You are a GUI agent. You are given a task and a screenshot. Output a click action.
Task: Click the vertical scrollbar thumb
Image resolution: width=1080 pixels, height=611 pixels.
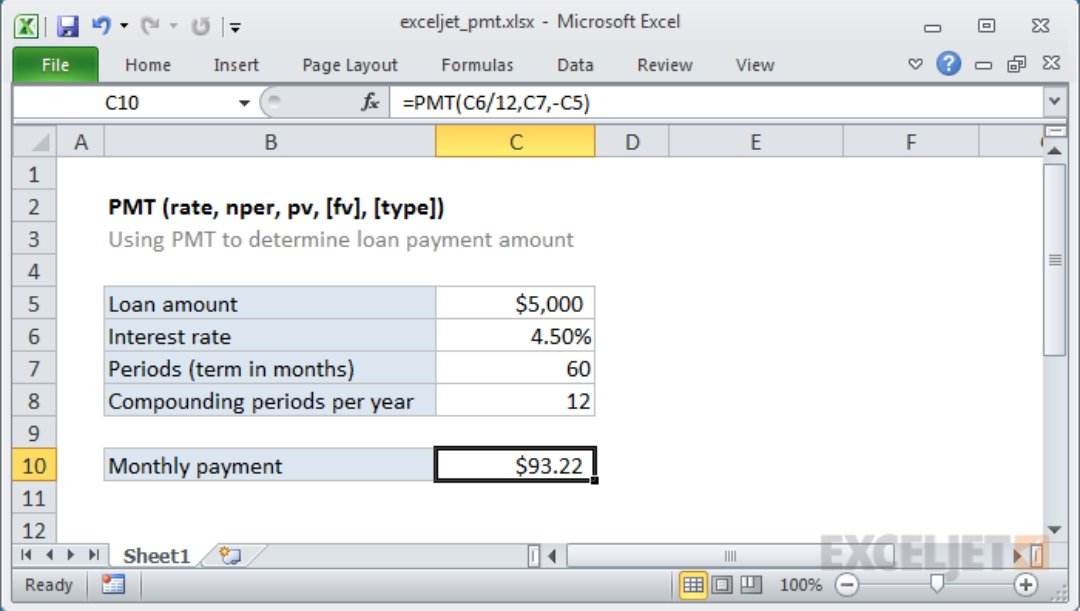click(1055, 260)
